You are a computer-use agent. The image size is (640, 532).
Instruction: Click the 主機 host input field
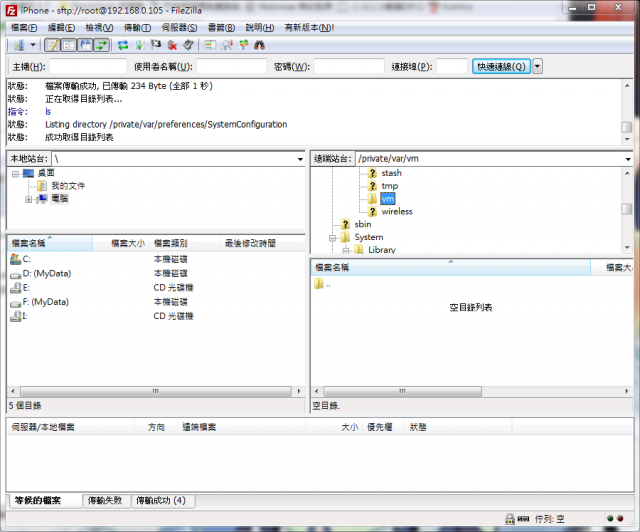point(88,66)
